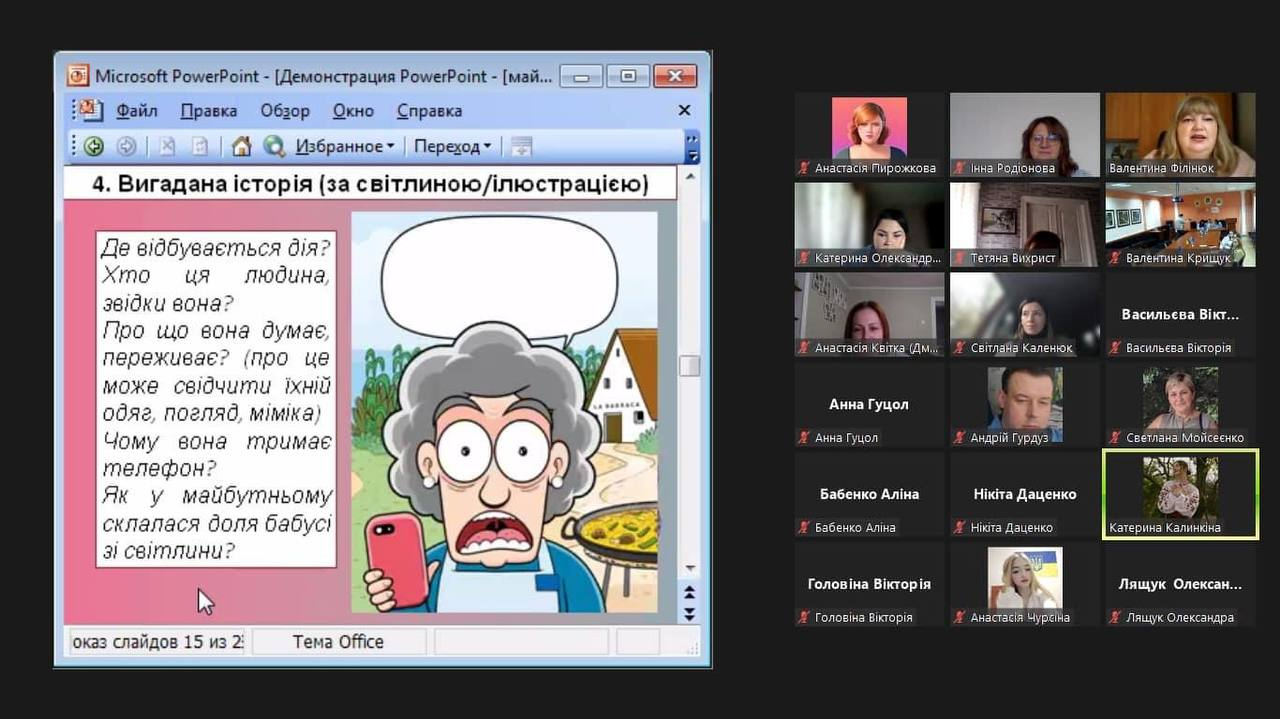Click the muted mic icon by Анастасія Пирожкова
The image size is (1280, 719).
pyautogui.click(x=804, y=169)
